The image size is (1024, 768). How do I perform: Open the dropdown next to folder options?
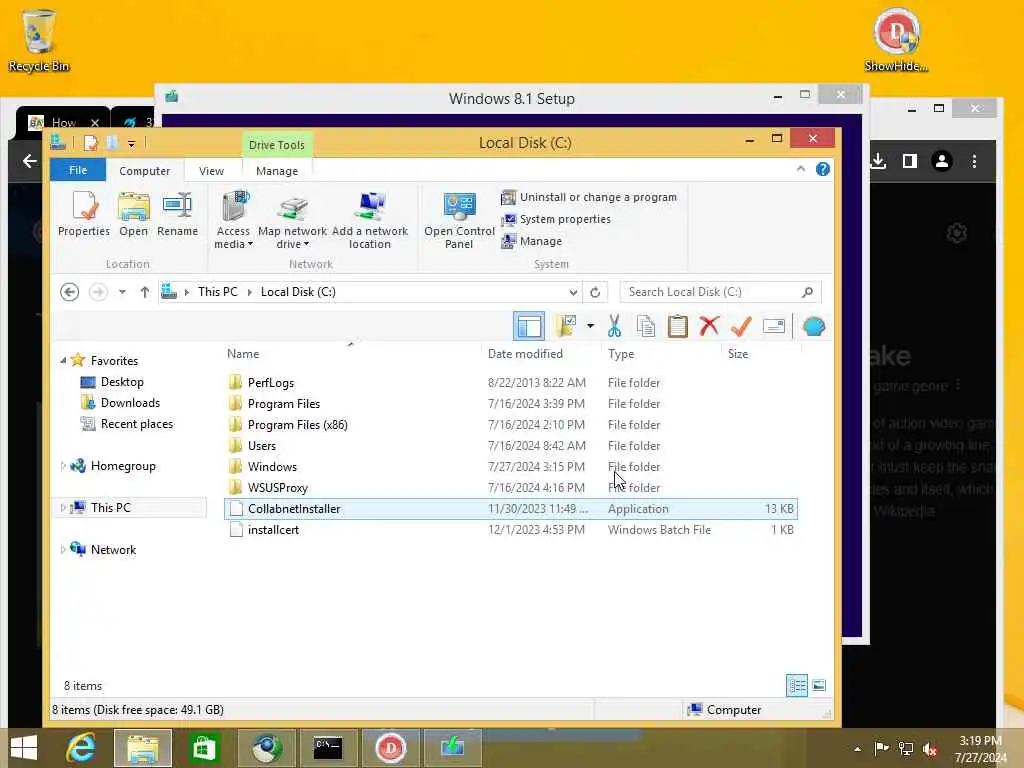pyautogui.click(x=590, y=326)
